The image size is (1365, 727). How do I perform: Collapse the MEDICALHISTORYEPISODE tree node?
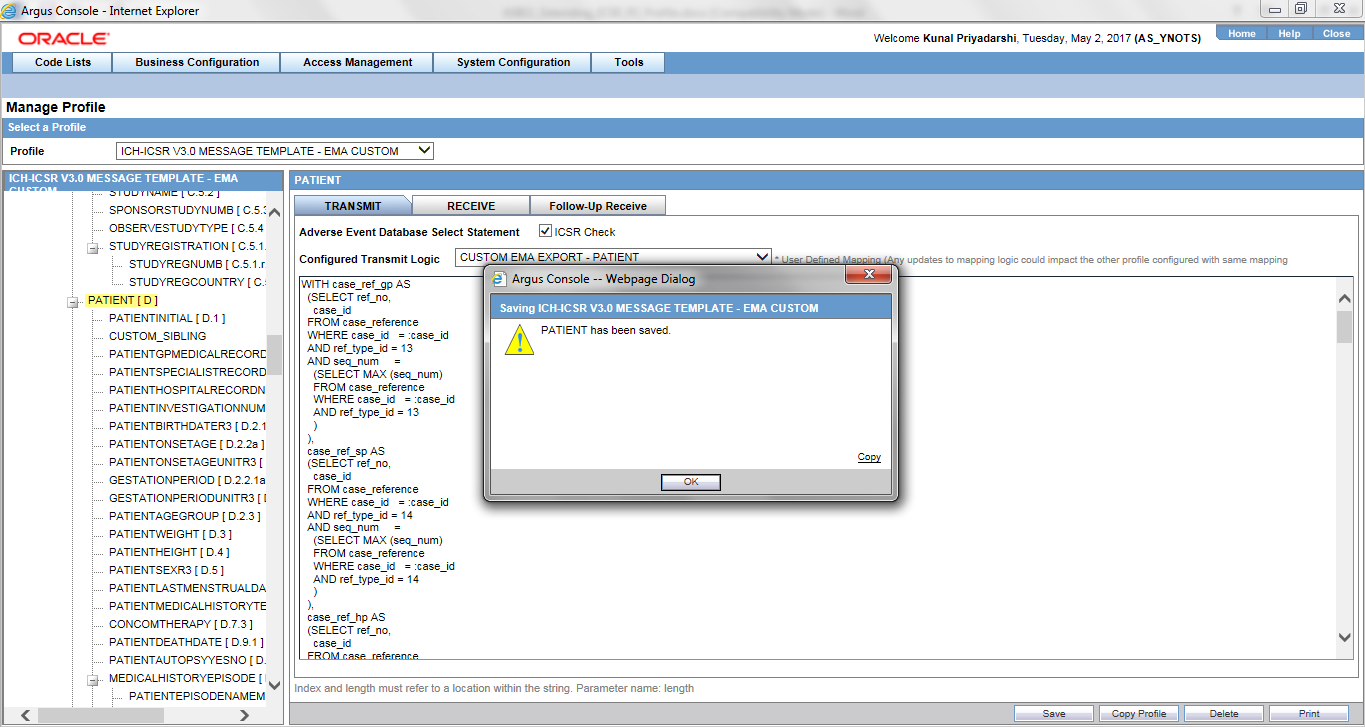pyautogui.click(x=93, y=679)
